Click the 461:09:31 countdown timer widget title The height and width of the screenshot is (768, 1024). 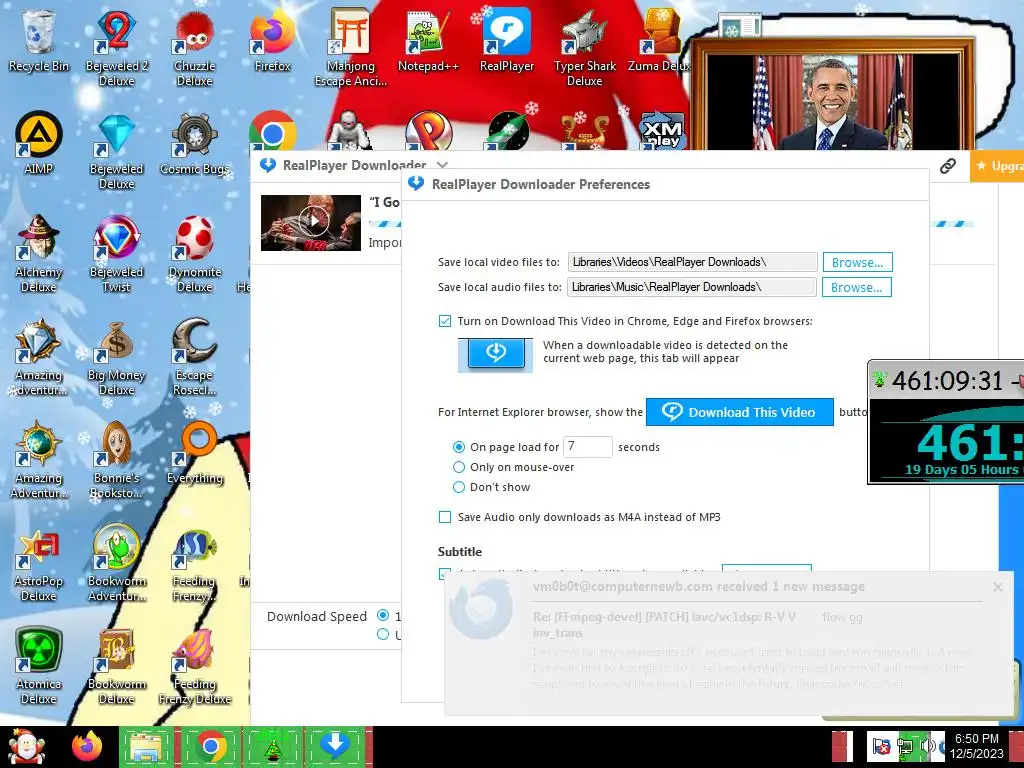pyautogui.click(x=947, y=380)
